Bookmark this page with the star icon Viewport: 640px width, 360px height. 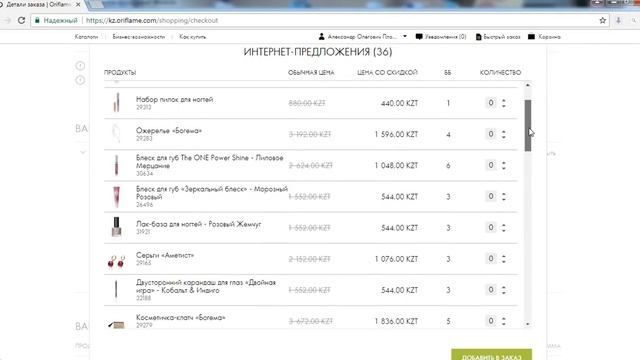point(602,20)
